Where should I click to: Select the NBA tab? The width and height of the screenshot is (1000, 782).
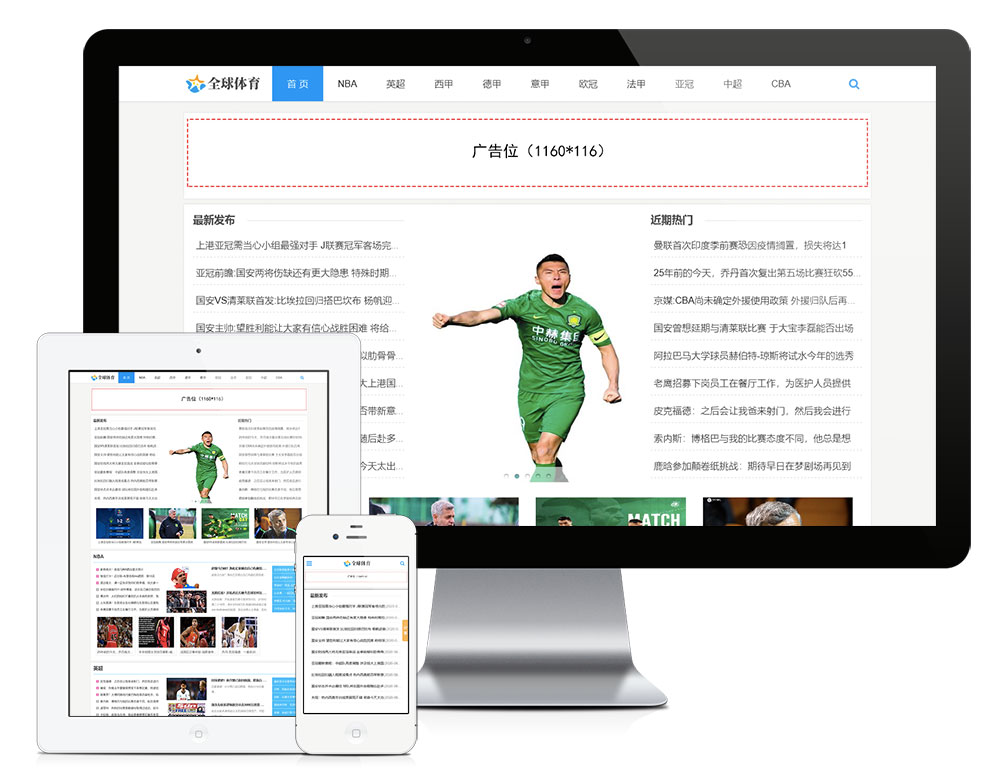[346, 84]
